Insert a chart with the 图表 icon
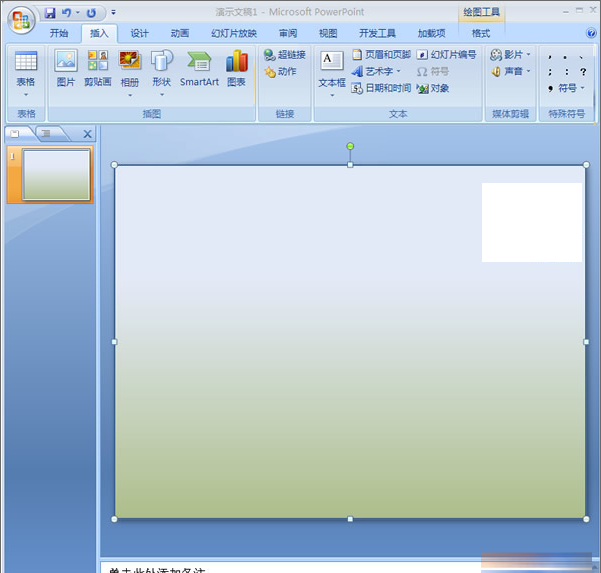Image resolution: width=601 pixels, height=573 pixels. pyautogui.click(x=237, y=68)
